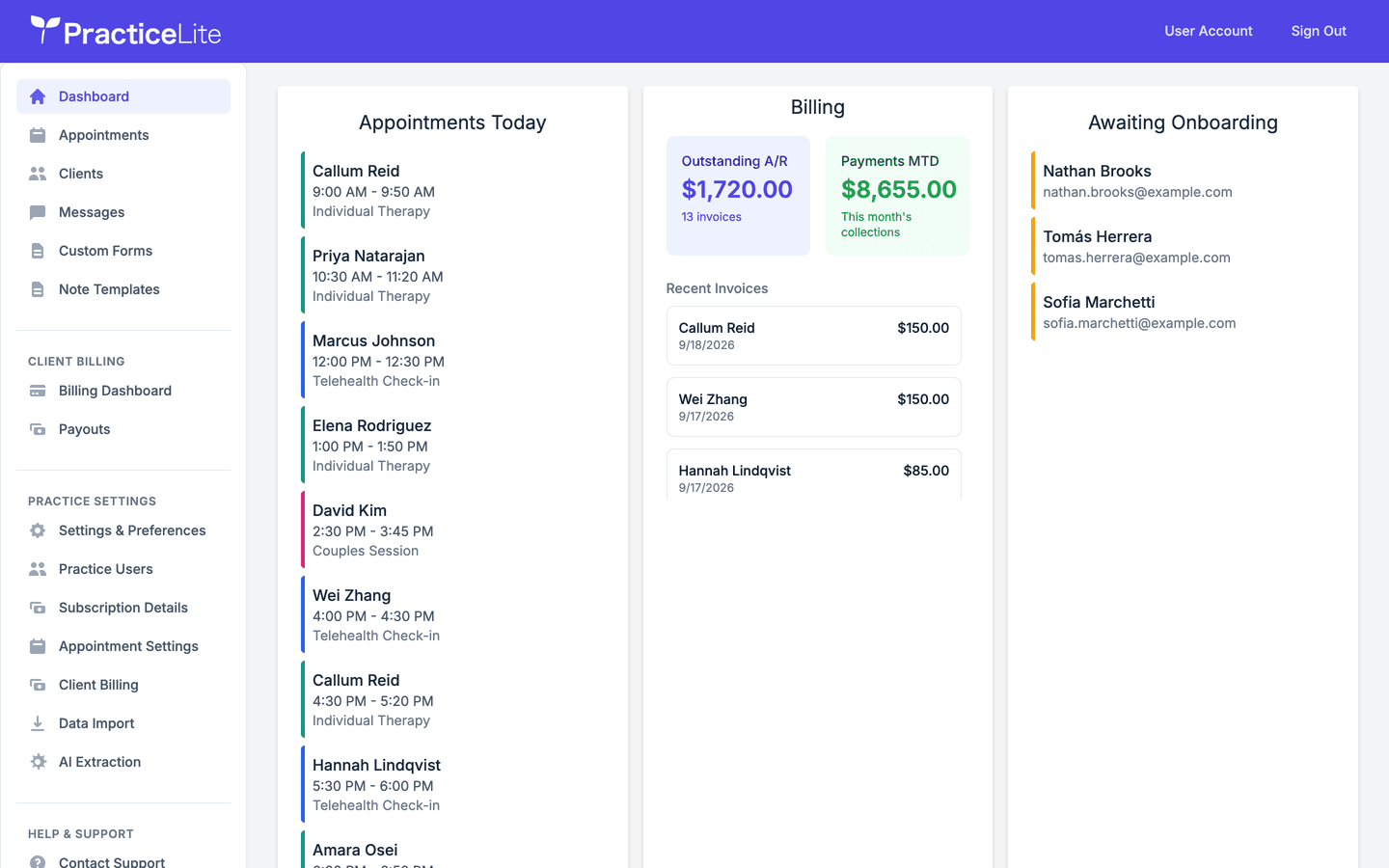Screen dimensions: 1389x868
Task: Open Subscription Details
Action: [x=123, y=608]
